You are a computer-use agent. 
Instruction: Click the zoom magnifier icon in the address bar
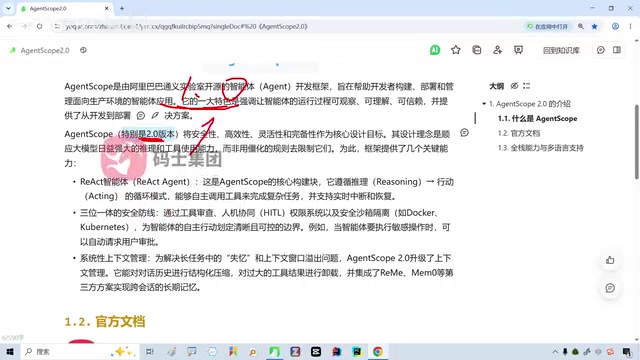580,26
